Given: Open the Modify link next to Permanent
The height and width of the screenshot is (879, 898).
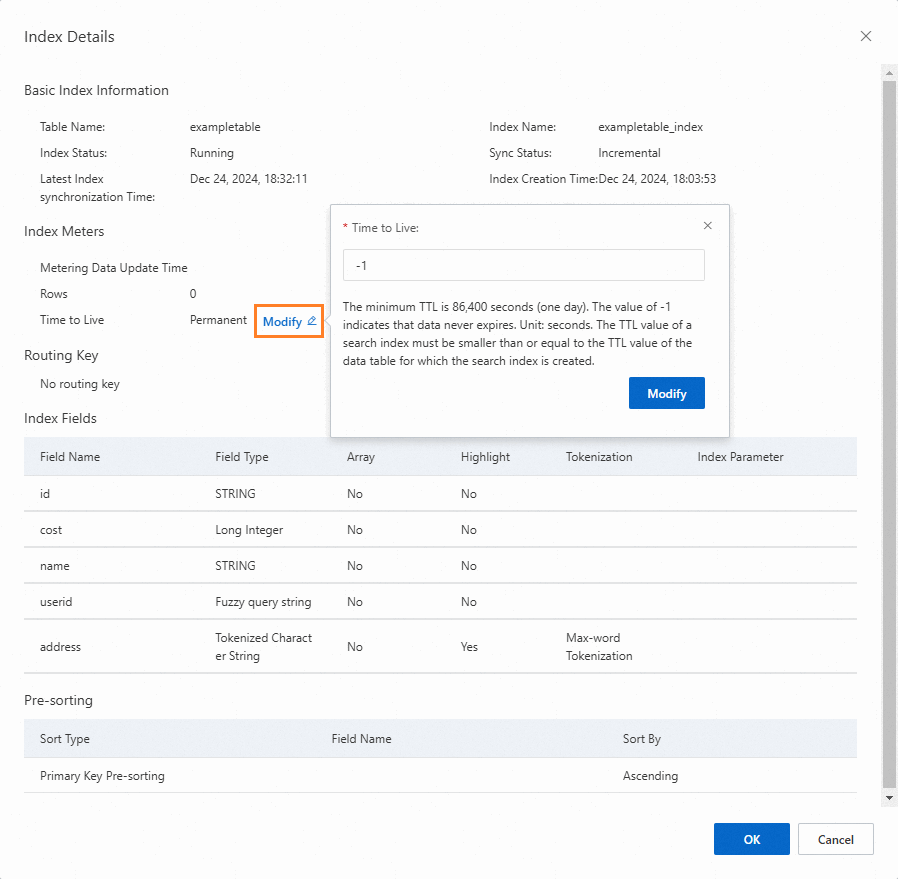Looking at the screenshot, I should coord(282,322).
